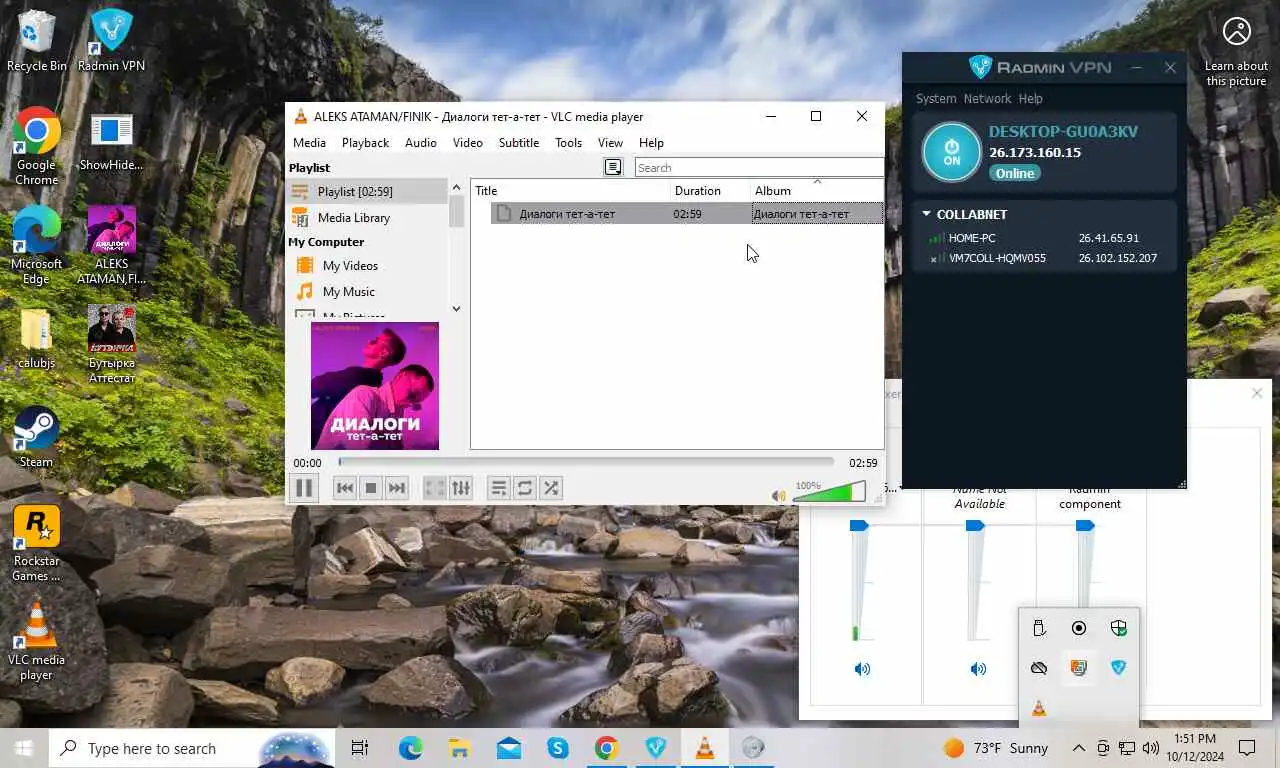Open Skype from taskbar
This screenshot has height=768, width=1280.
click(x=557, y=748)
